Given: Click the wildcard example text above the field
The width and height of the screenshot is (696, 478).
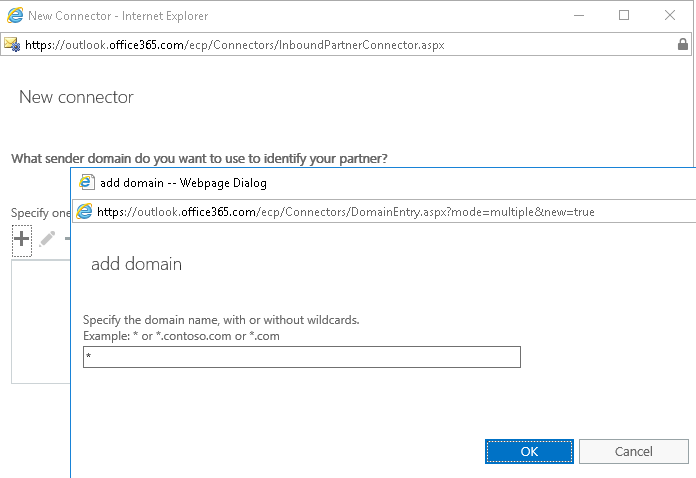Looking at the screenshot, I should [x=181, y=336].
